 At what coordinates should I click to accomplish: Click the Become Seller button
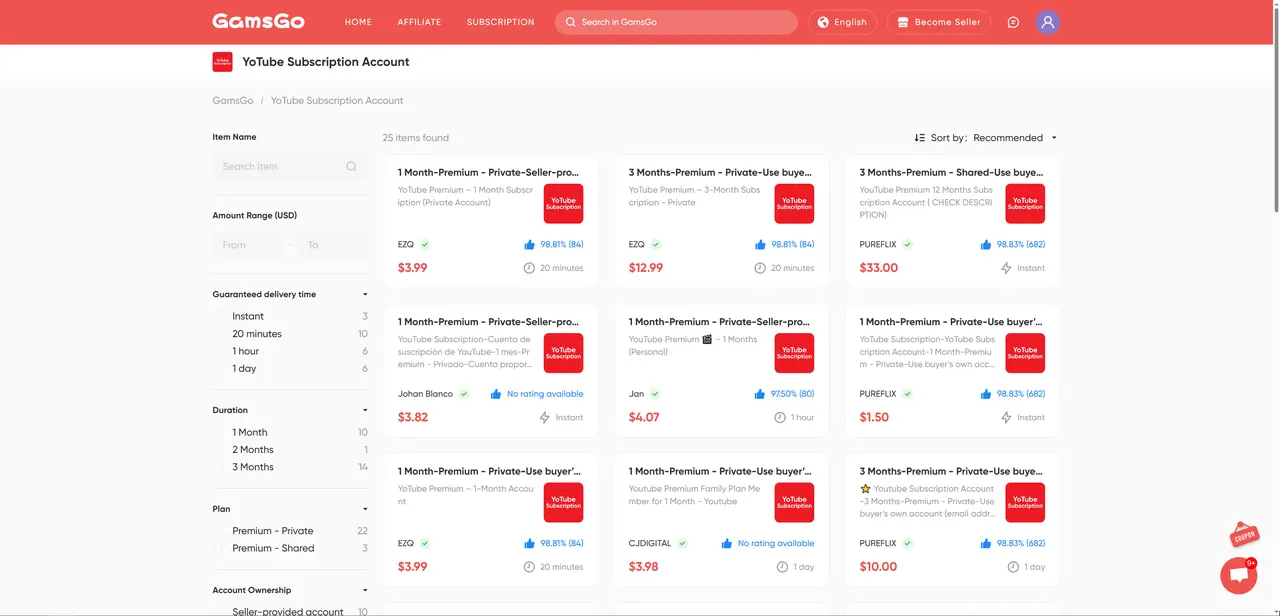pyautogui.click(x=938, y=22)
